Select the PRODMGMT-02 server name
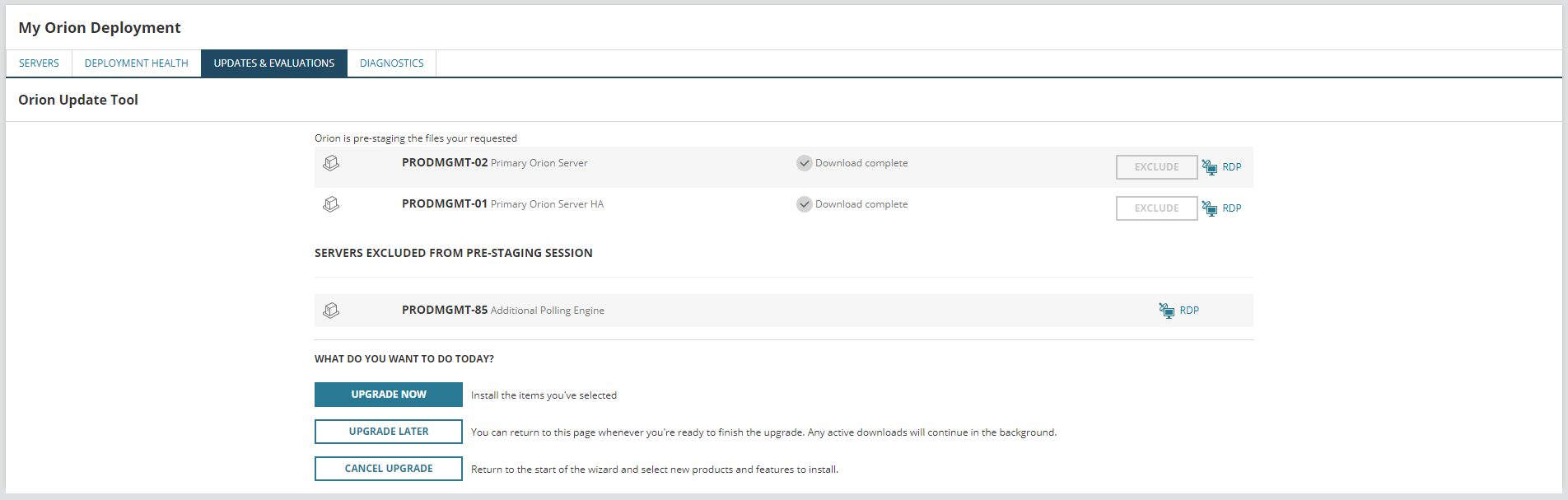This screenshot has height=500, width=1568. 445,163
